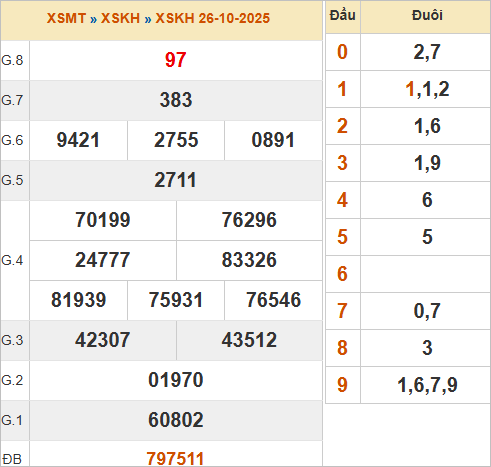Image resolution: width=491 pixels, height=467 pixels.
Task: Click tail values 2,7
Action: [427, 52]
